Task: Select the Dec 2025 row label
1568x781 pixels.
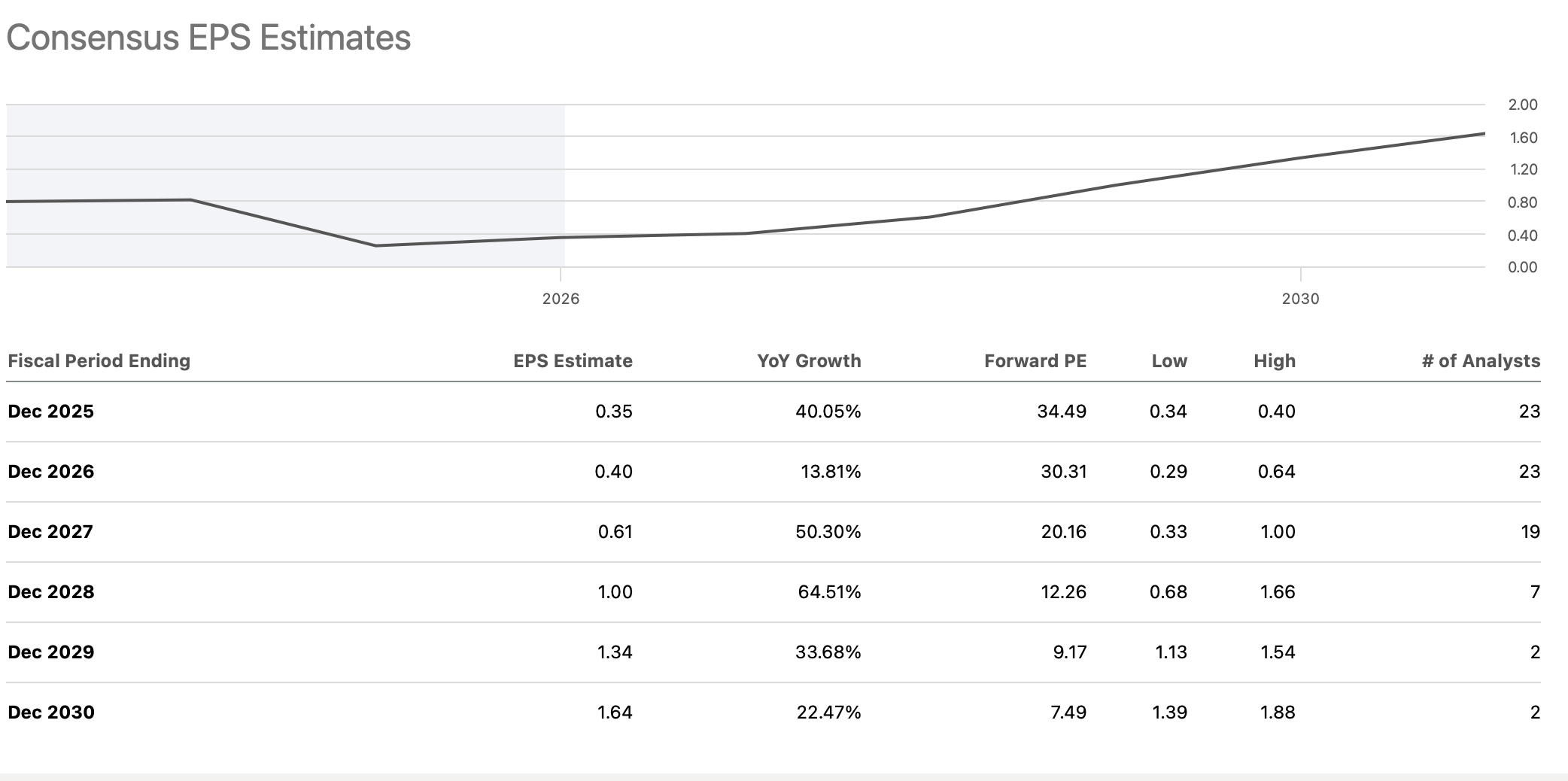Action: click(50, 412)
